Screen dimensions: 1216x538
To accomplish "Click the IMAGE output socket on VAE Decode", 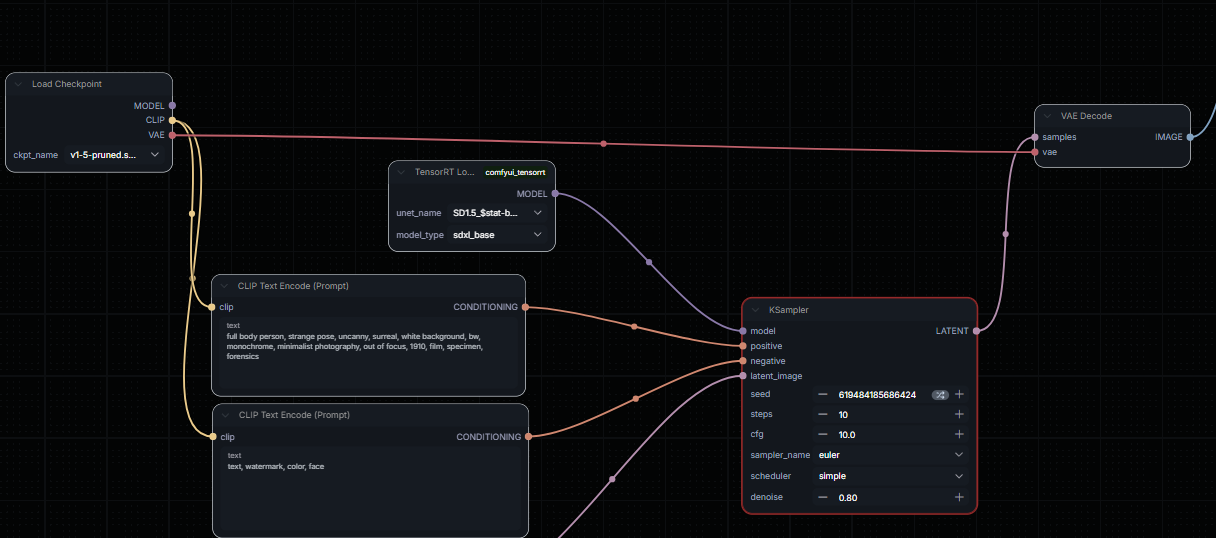I will (1189, 137).
